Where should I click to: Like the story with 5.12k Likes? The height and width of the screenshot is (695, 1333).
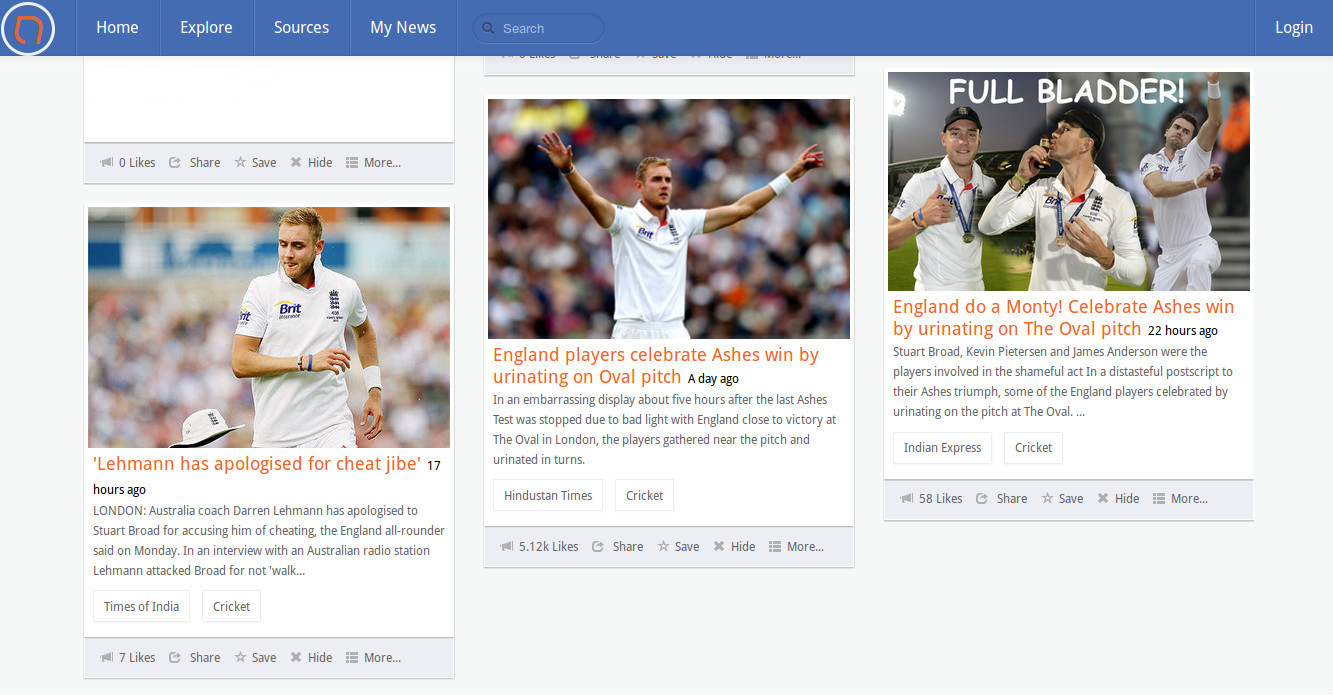539,547
